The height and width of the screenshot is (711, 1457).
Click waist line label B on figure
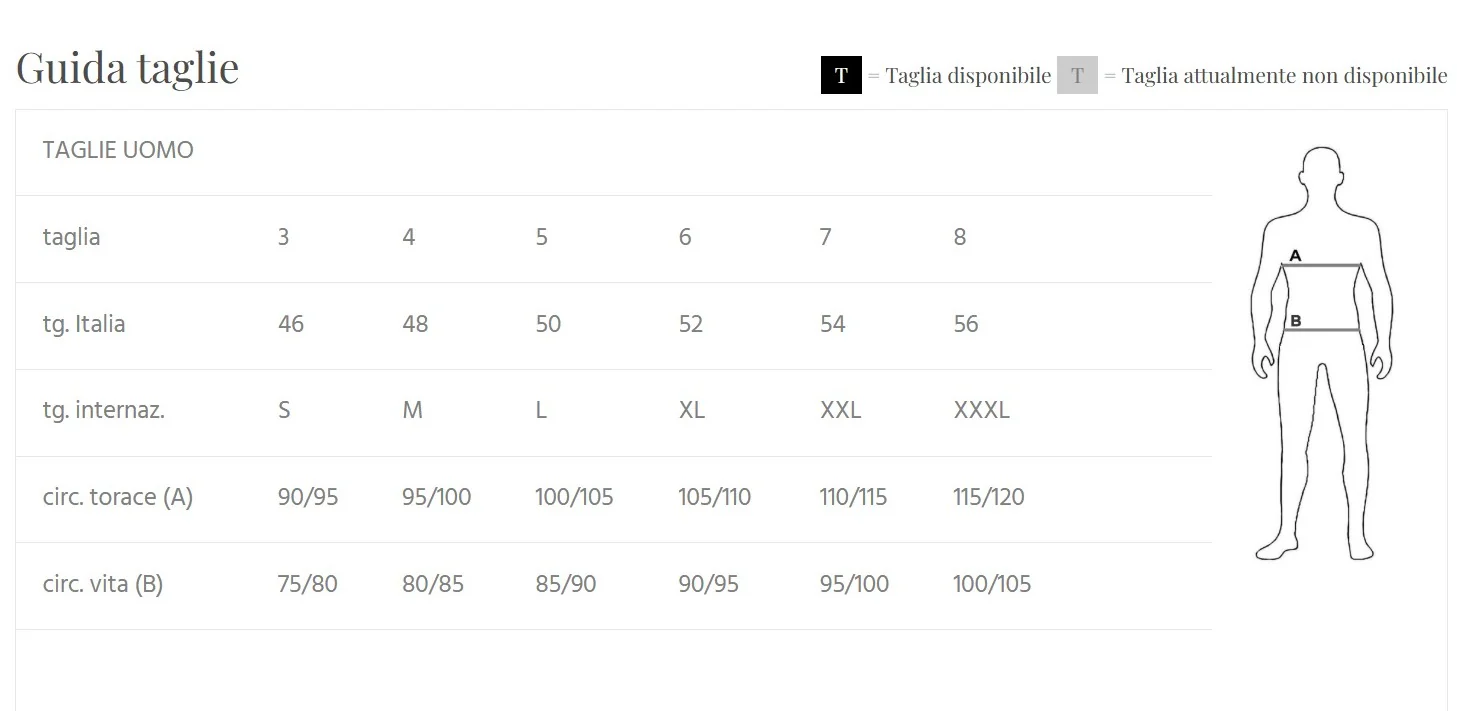(1295, 321)
